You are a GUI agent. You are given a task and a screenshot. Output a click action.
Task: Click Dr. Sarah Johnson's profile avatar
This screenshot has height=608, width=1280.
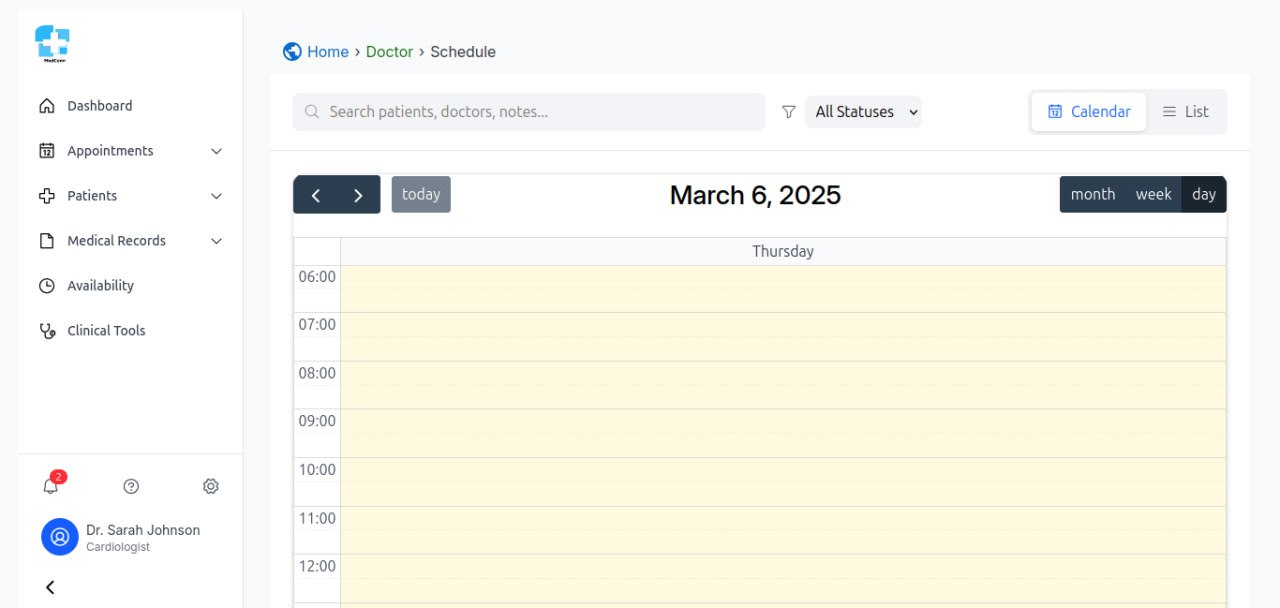pos(60,537)
